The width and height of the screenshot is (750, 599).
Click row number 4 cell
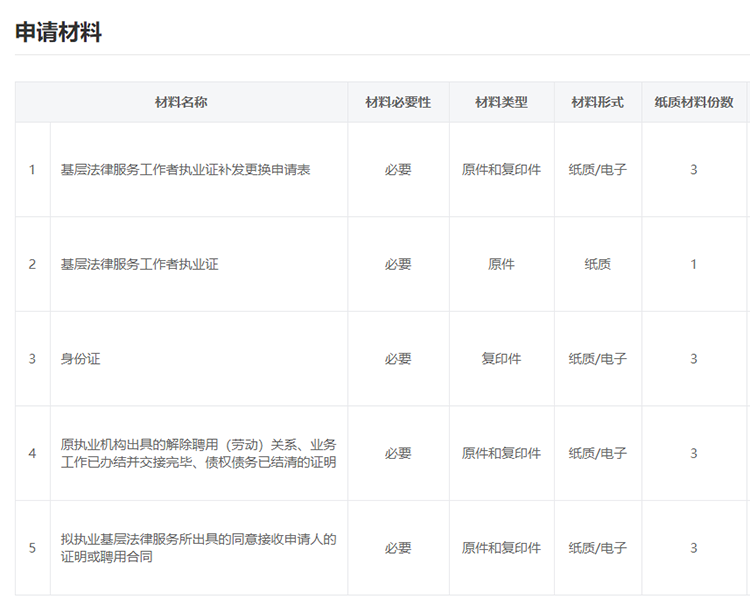32,453
